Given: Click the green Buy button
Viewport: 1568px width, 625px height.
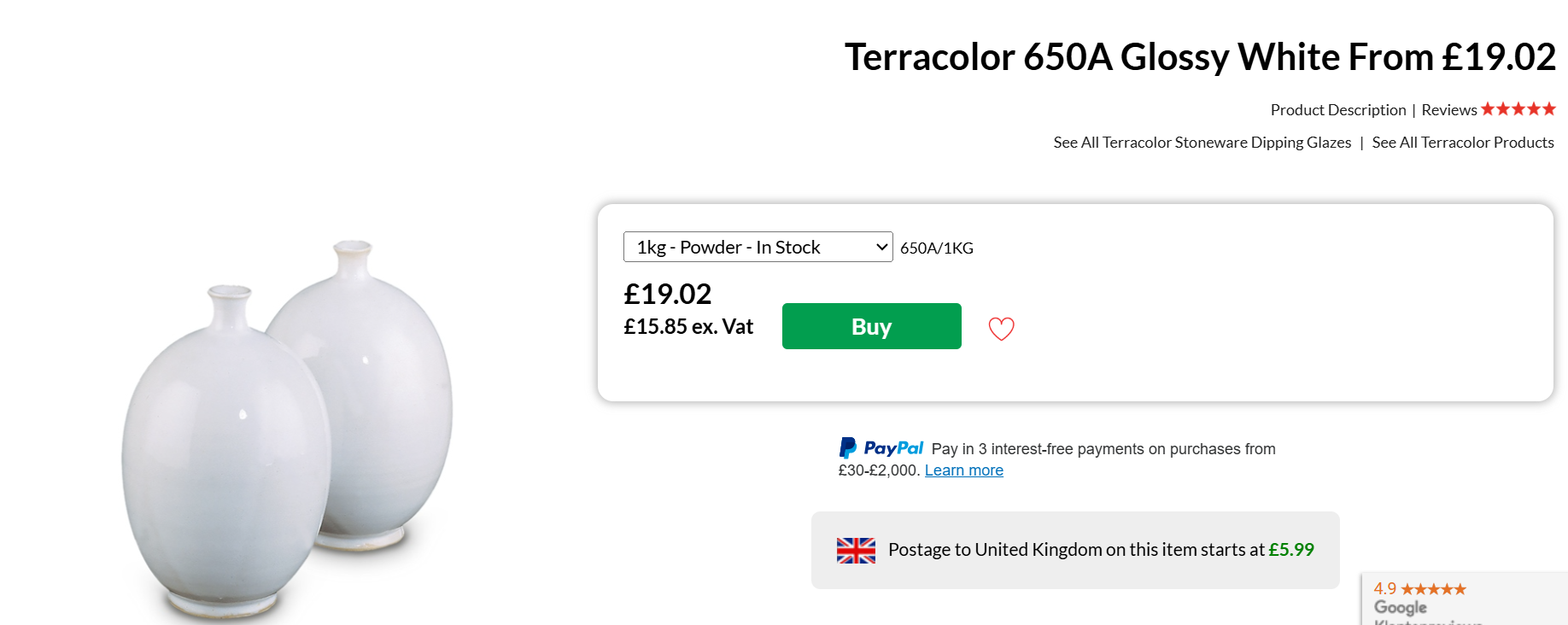Looking at the screenshot, I should coord(871,326).
